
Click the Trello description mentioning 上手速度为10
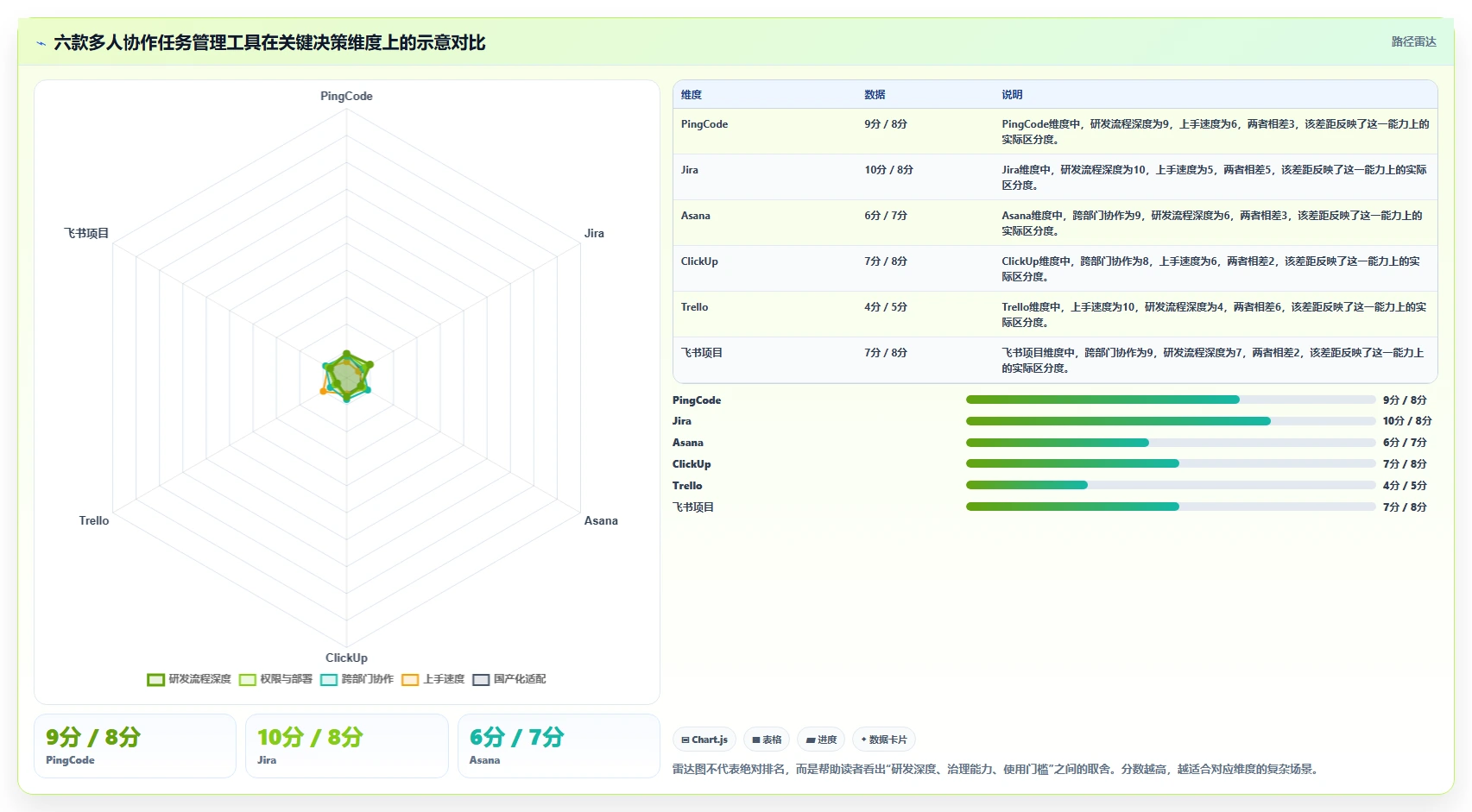click(x=1215, y=315)
